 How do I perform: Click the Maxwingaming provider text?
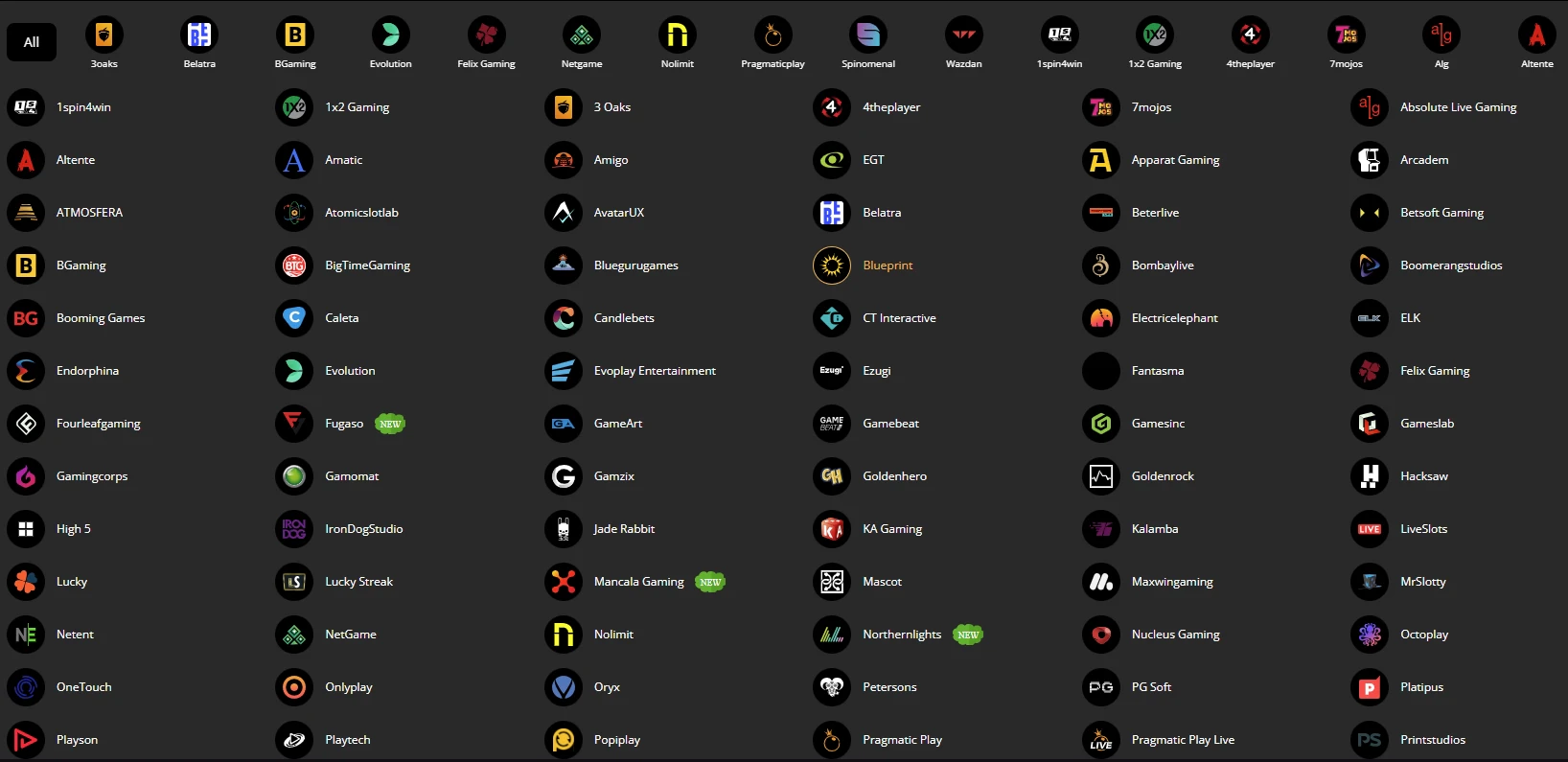[1172, 582]
